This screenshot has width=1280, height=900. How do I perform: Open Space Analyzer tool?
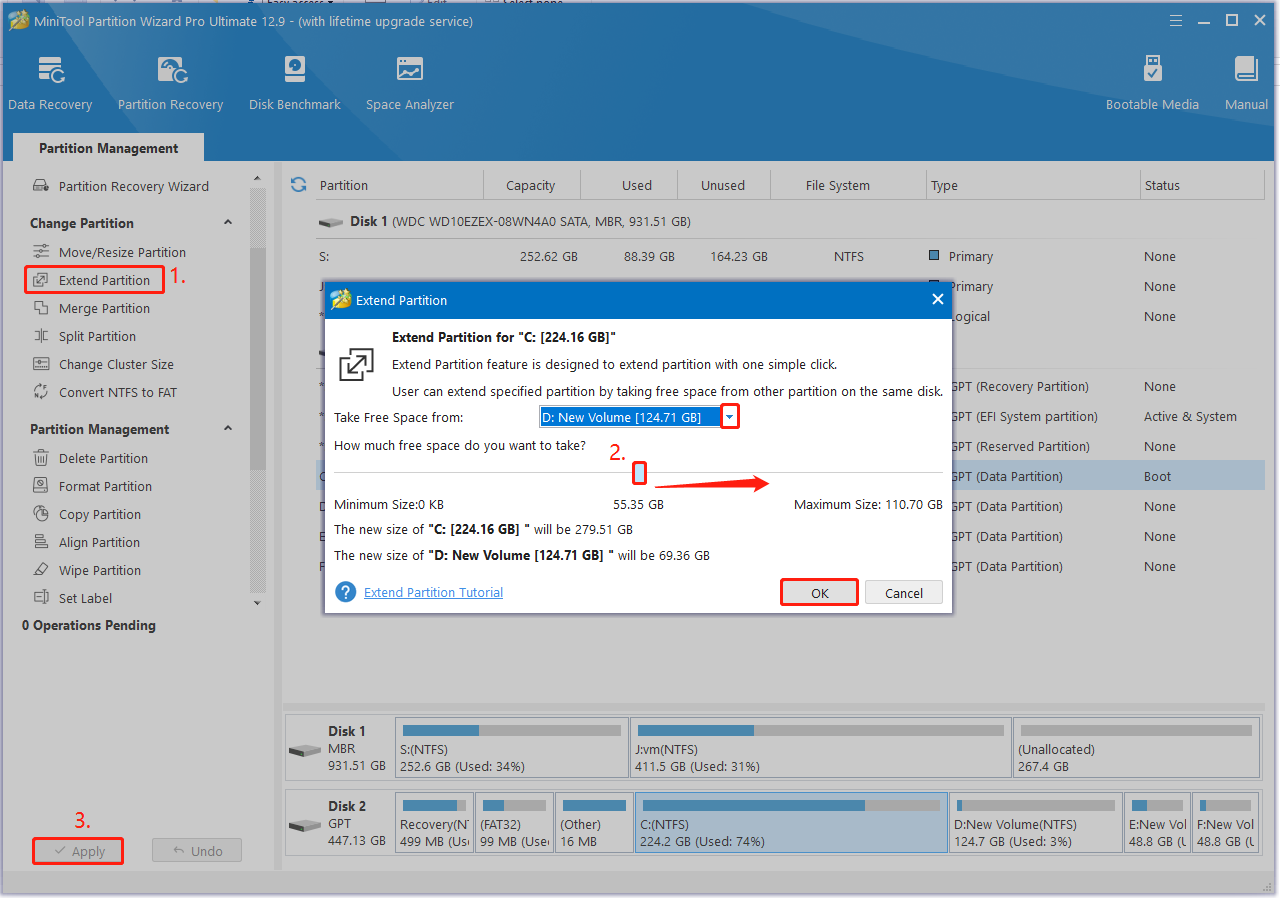409,84
